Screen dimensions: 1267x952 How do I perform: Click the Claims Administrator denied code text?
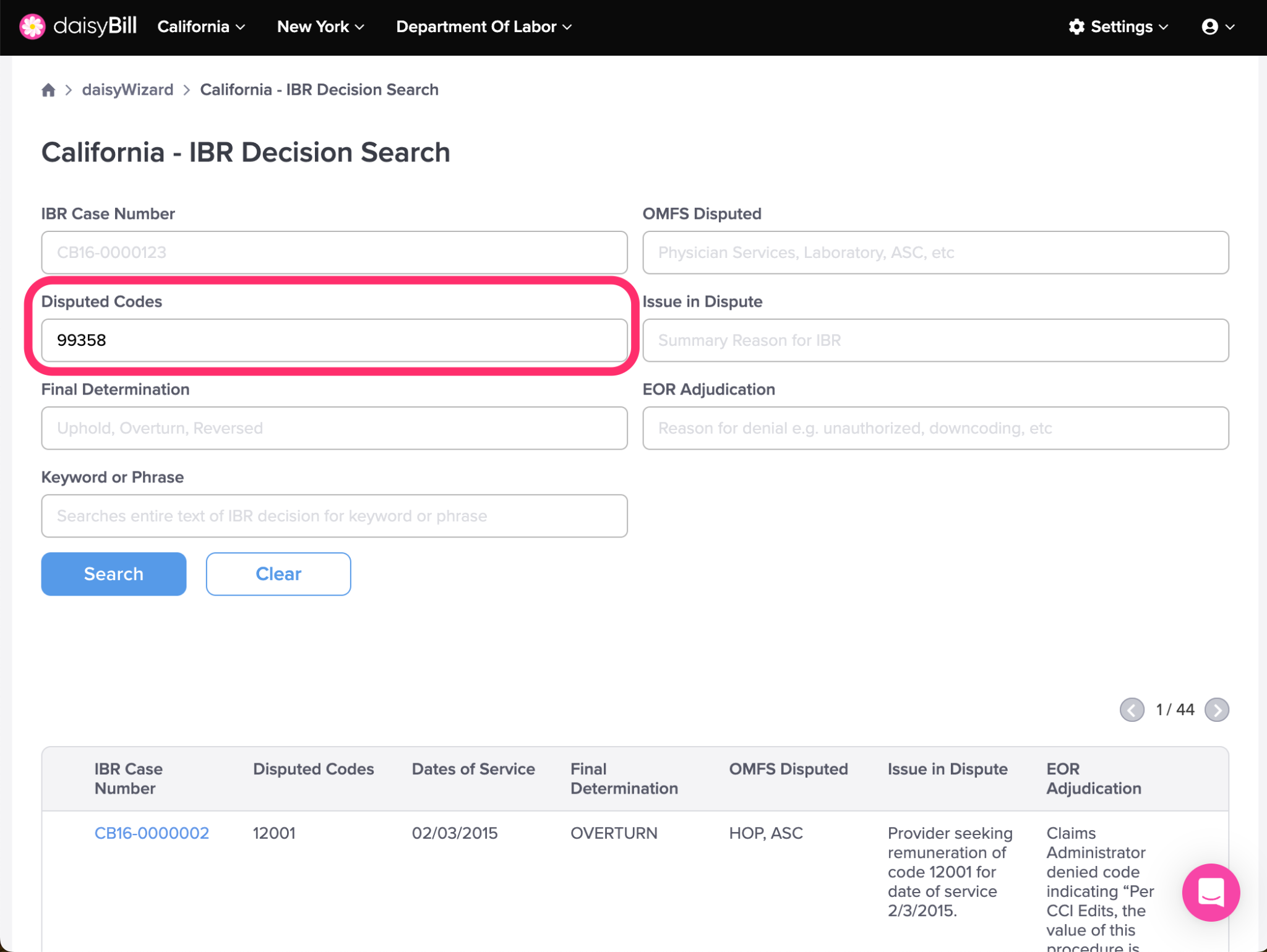pyautogui.click(x=1100, y=888)
